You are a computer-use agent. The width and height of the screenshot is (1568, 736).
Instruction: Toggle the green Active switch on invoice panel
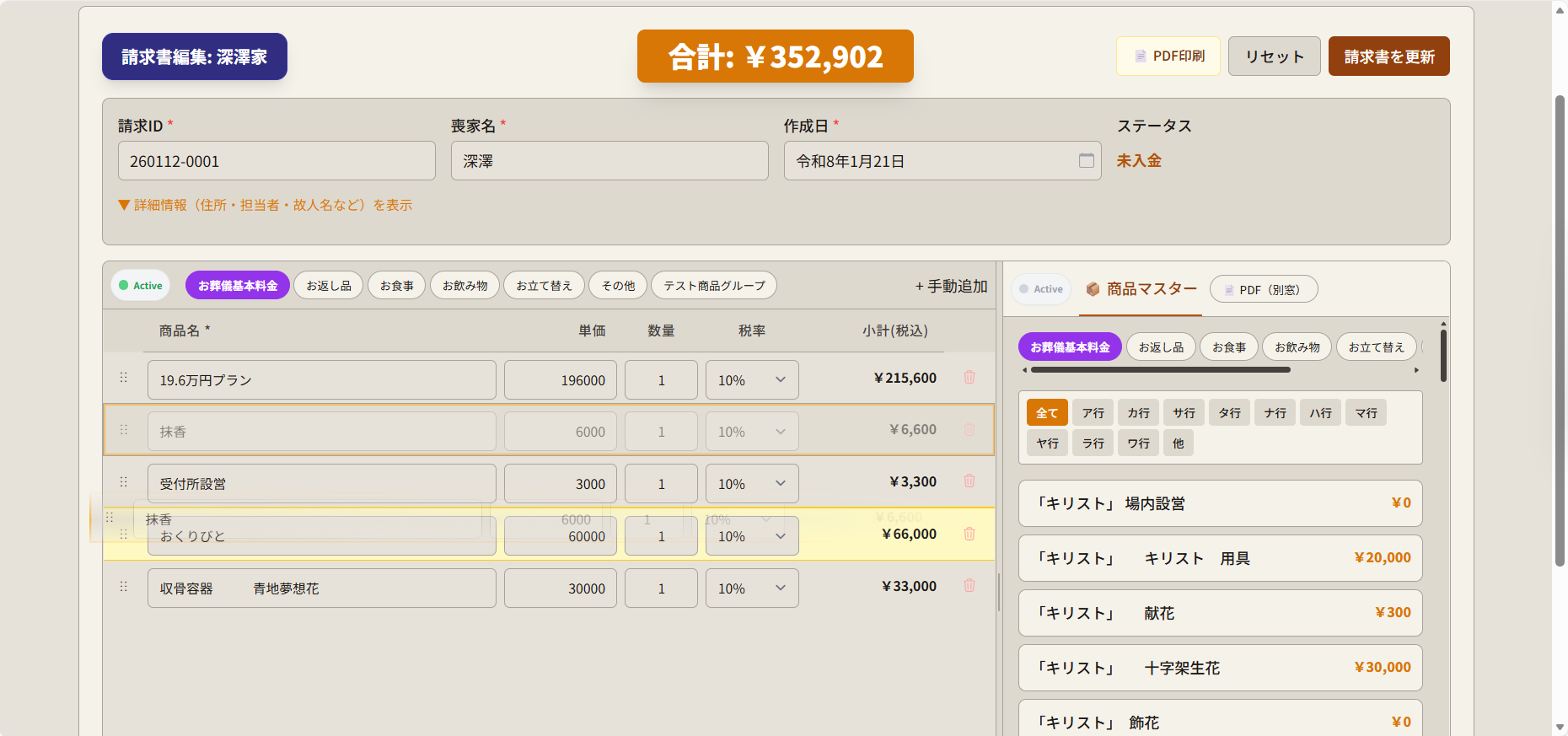[140, 286]
